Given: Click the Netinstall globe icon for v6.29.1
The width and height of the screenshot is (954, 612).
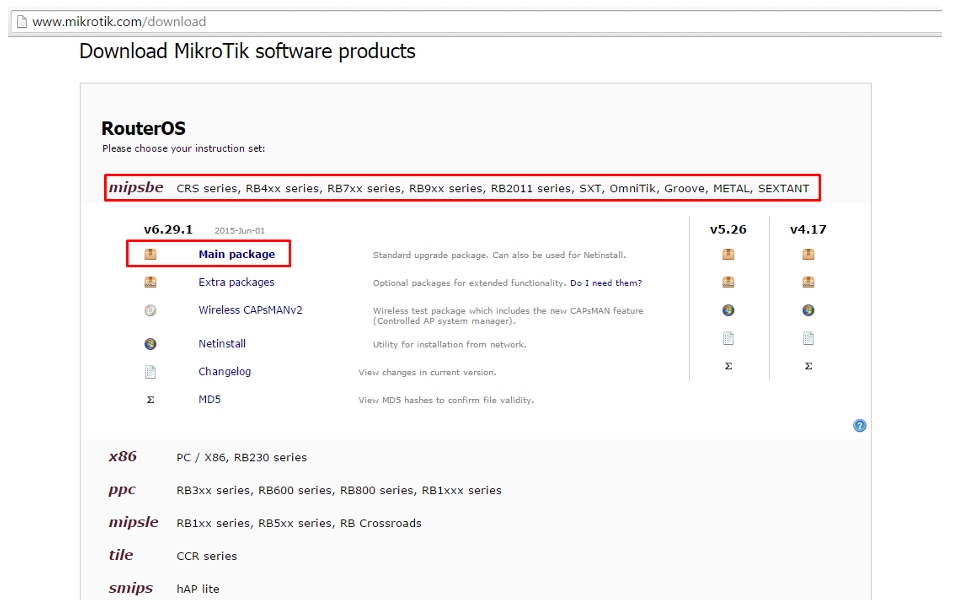Looking at the screenshot, I should point(150,344).
